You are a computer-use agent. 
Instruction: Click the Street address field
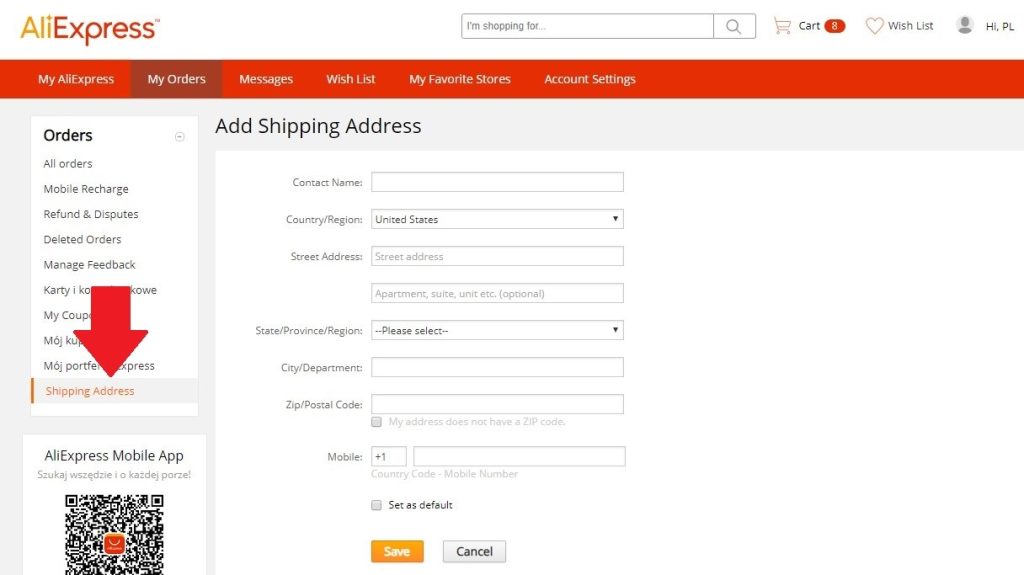point(497,256)
